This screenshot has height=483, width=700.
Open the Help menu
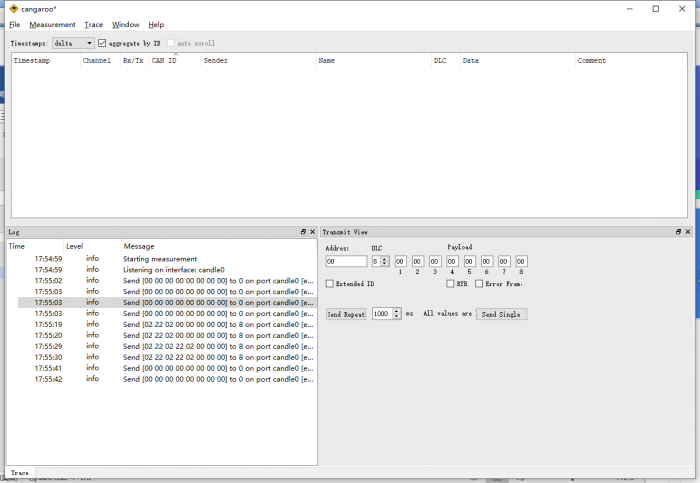click(x=156, y=25)
